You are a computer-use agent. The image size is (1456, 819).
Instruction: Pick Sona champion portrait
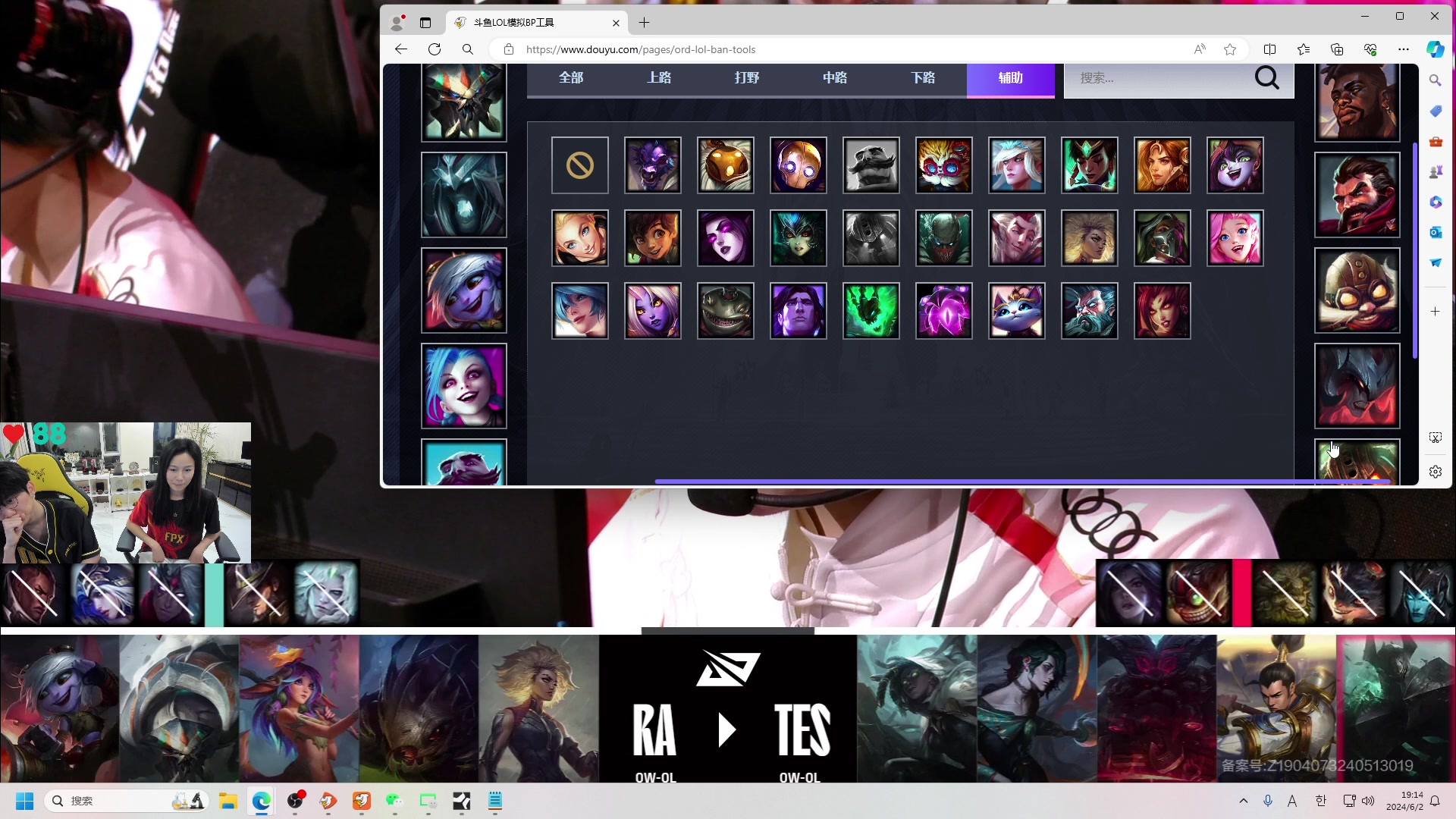click(x=579, y=311)
